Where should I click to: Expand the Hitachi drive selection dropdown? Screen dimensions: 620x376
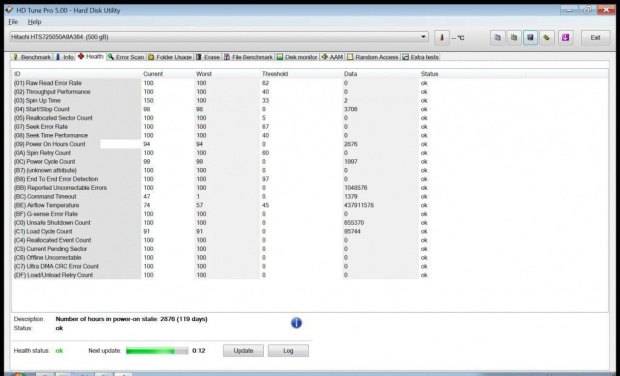pos(423,37)
